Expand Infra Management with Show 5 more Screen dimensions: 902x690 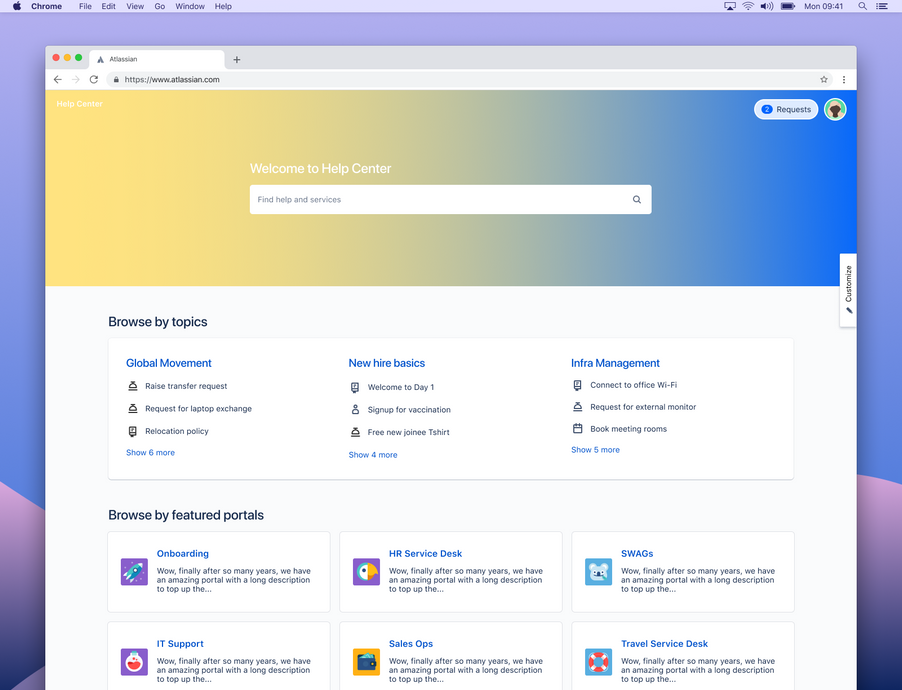click(x=595, y=449)
